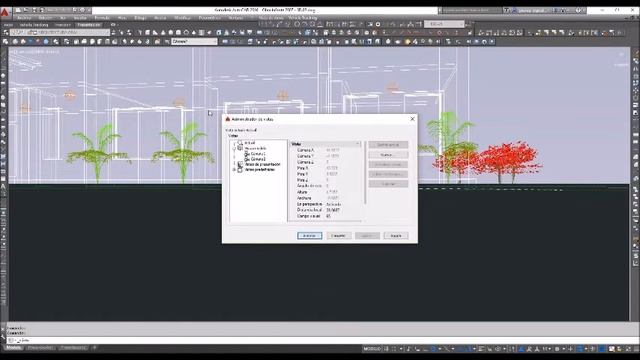Screen dimensions: 640x360
Task: Open the AutoCAD application menu logo
Action: pyautogui.click(x=5, y=13)
